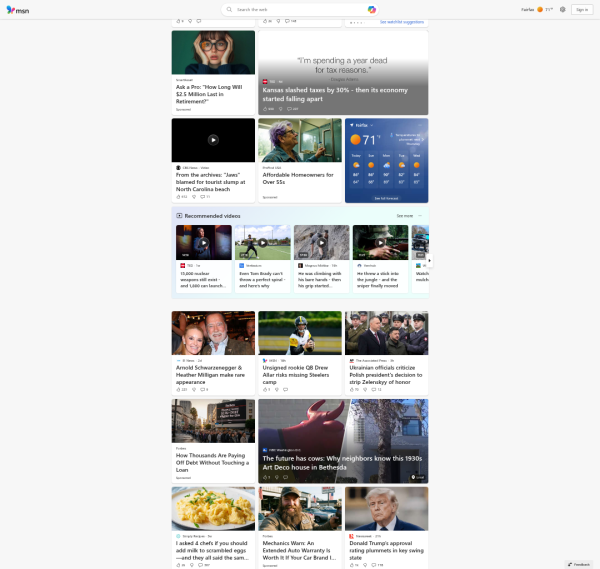Dislike the Kansas slashed taxes article

coord(280,109)
